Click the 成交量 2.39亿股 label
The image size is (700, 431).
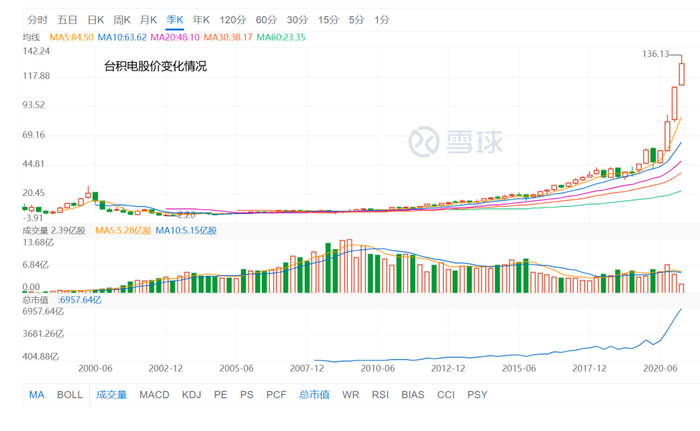click(54, 230)
